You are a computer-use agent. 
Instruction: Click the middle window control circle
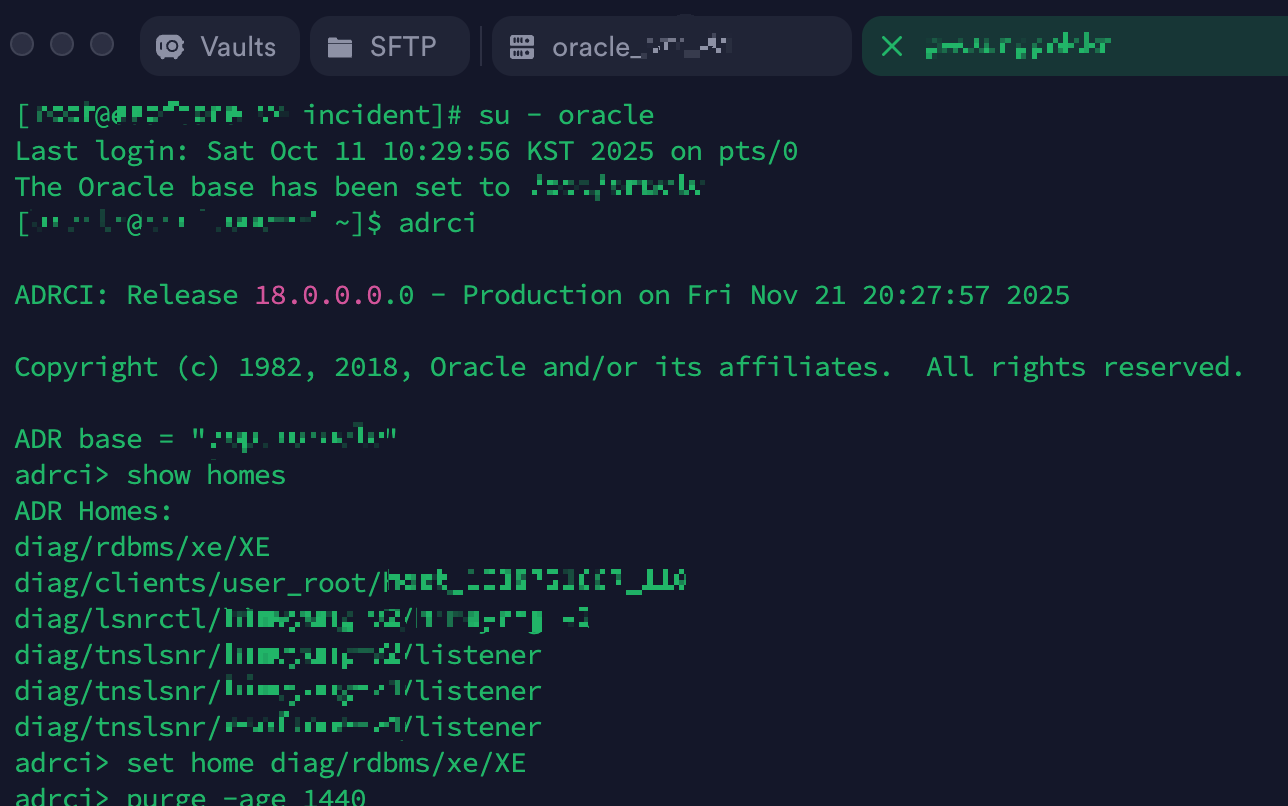(62, 44)
